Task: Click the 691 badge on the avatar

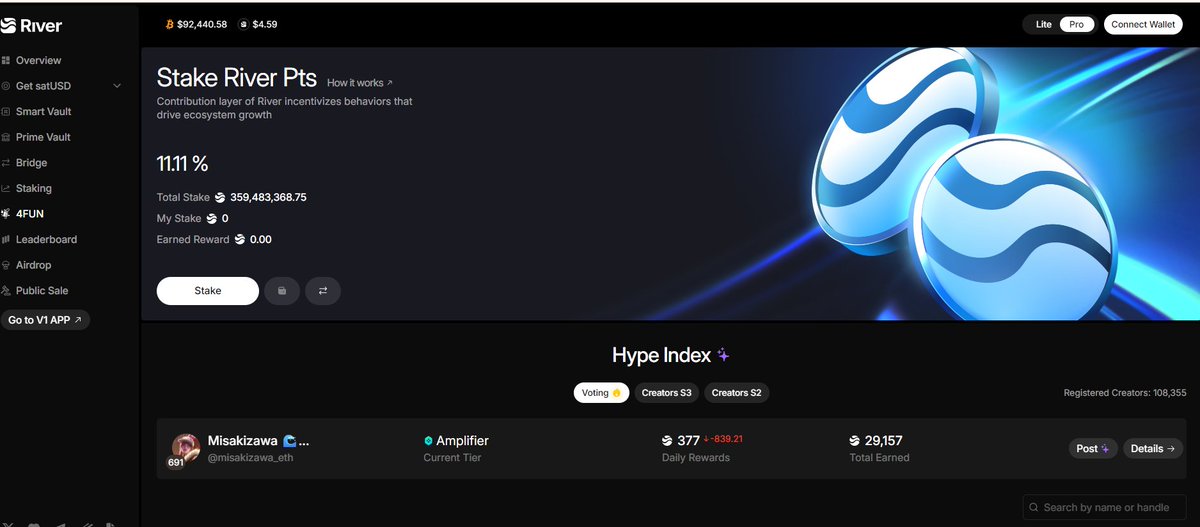Action: 176,462
